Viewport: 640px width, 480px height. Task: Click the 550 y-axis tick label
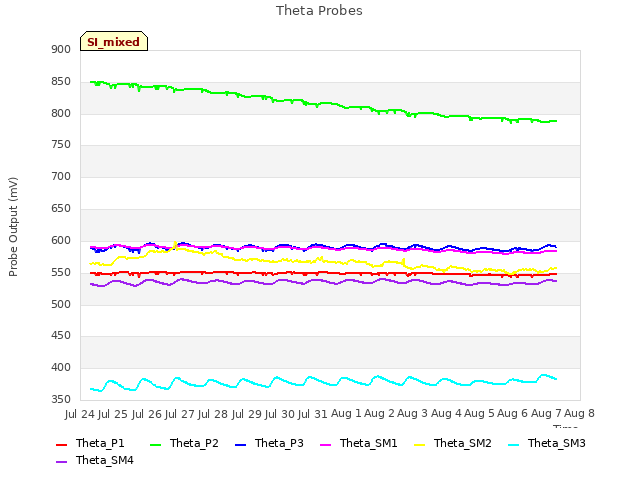[61, 272]
